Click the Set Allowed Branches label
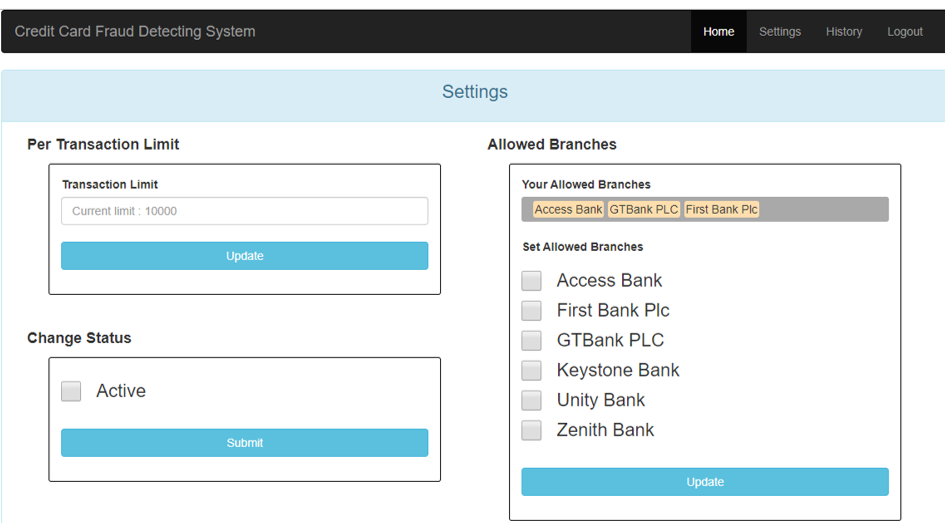945x523 pixels. [x=583, y=247]
